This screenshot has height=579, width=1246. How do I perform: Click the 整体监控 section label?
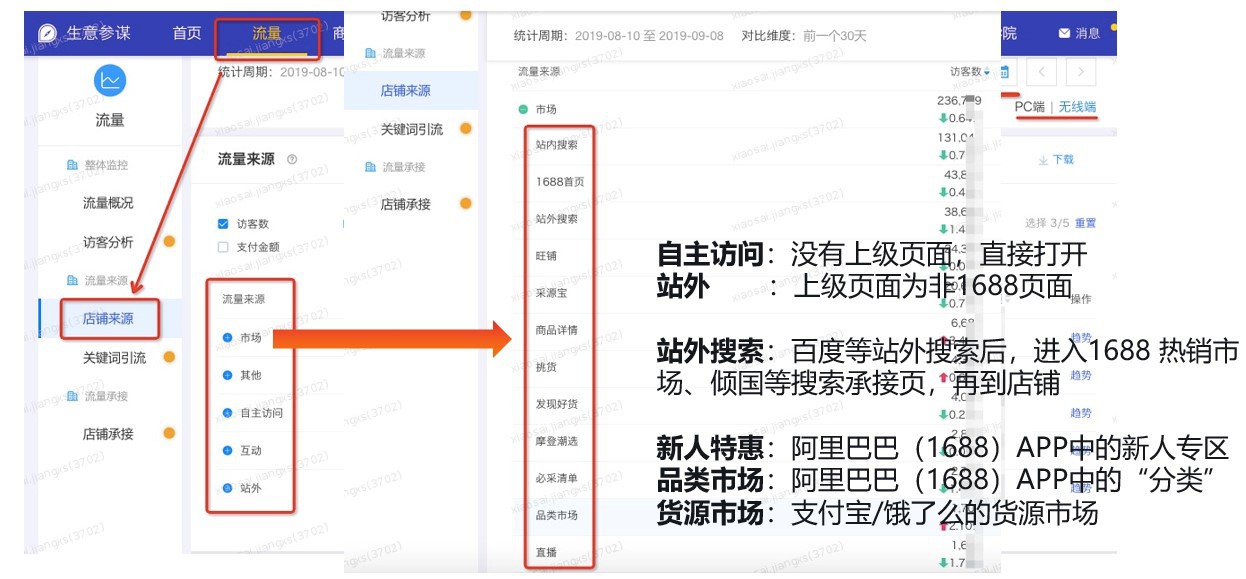click(106, 165)
